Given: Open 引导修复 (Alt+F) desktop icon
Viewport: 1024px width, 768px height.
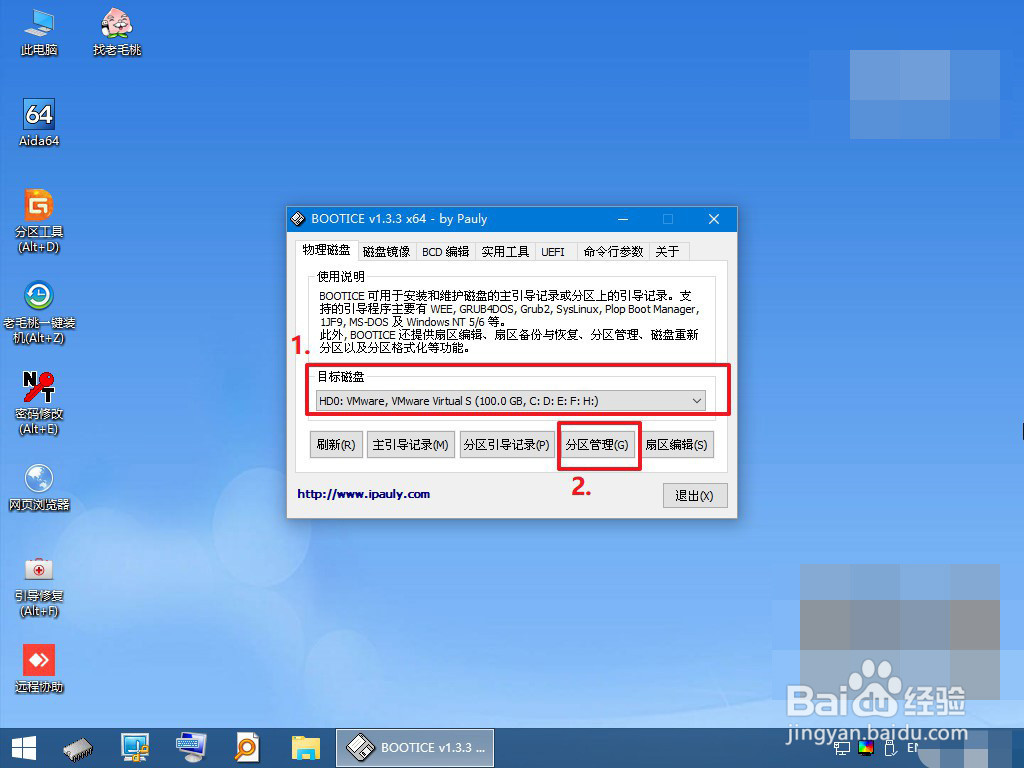Looking at the screenshot, I should (39, 586).
